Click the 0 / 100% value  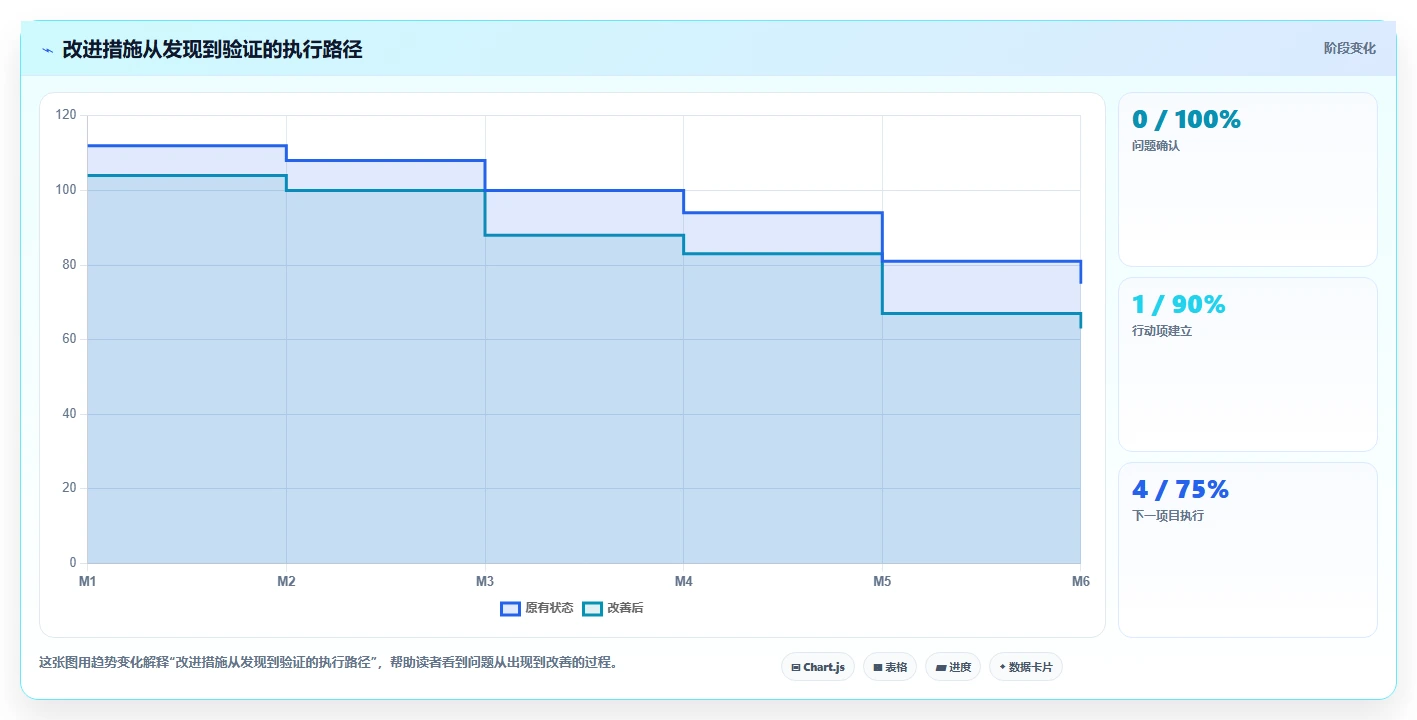(x=1186, y=119)
